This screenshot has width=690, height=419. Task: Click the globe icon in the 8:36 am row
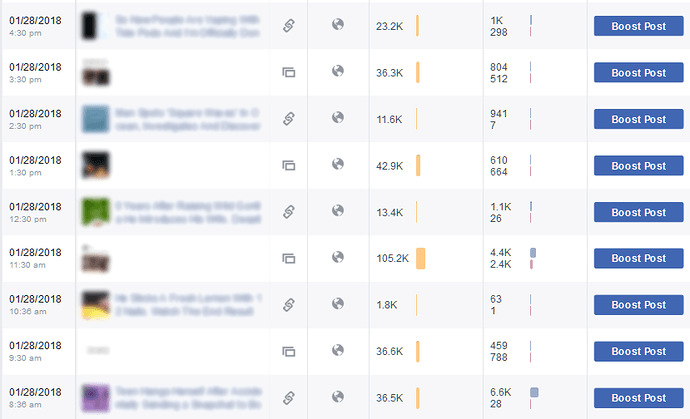click(x=338, y=397)
